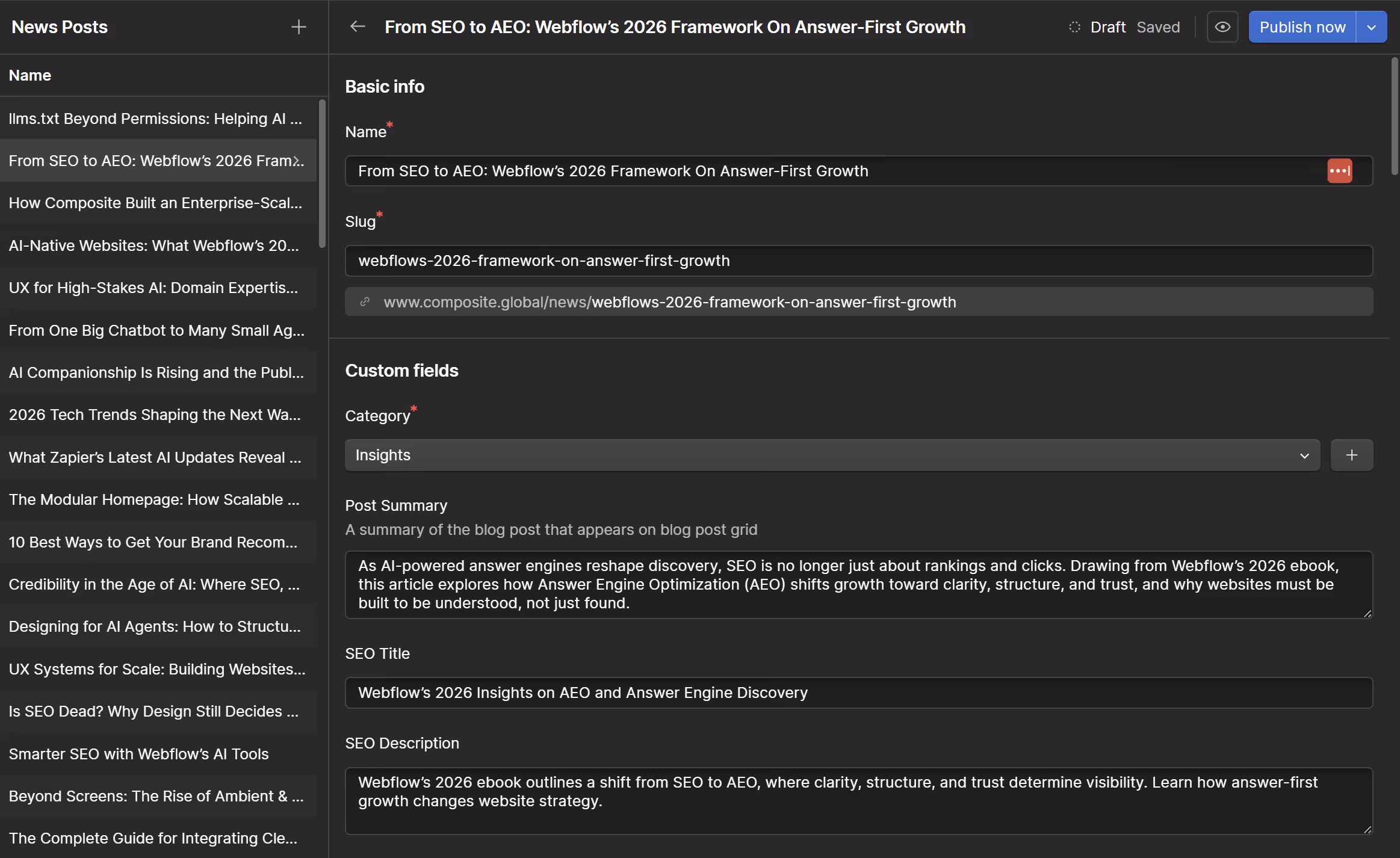Open 'UX for High-Stakes AI' post
This screenshot has height=858, width=1400.
[158, 288]
